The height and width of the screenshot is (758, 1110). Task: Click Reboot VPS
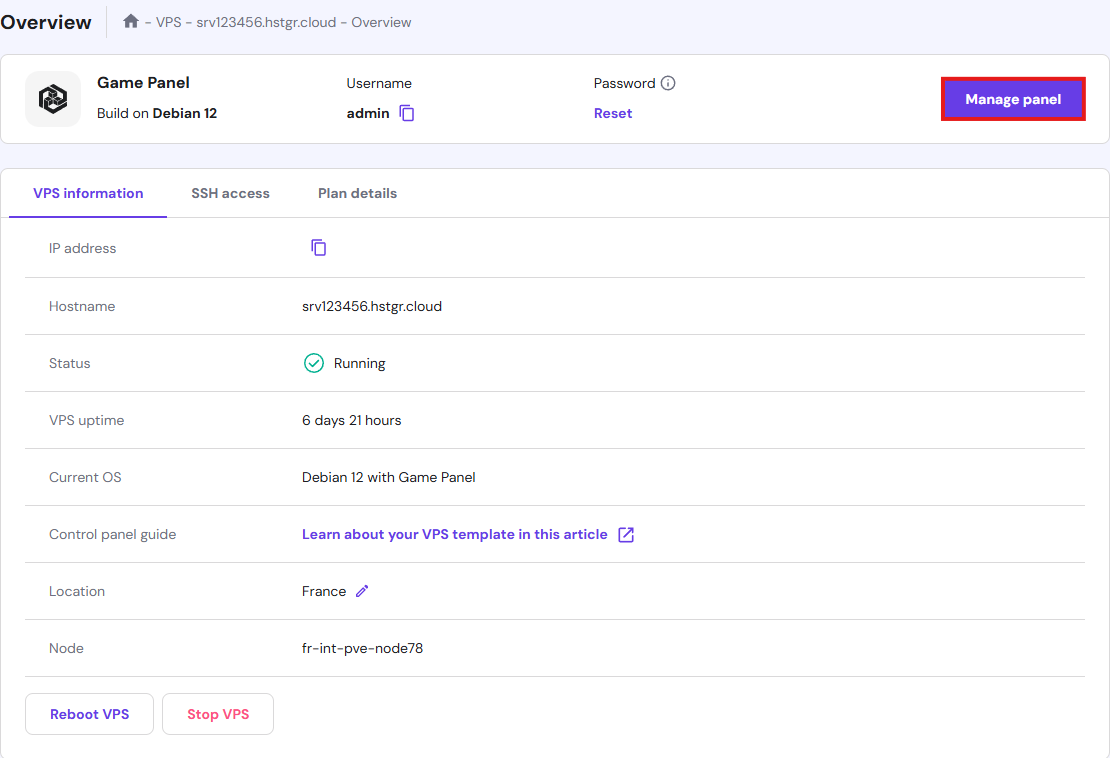[89, 713]
